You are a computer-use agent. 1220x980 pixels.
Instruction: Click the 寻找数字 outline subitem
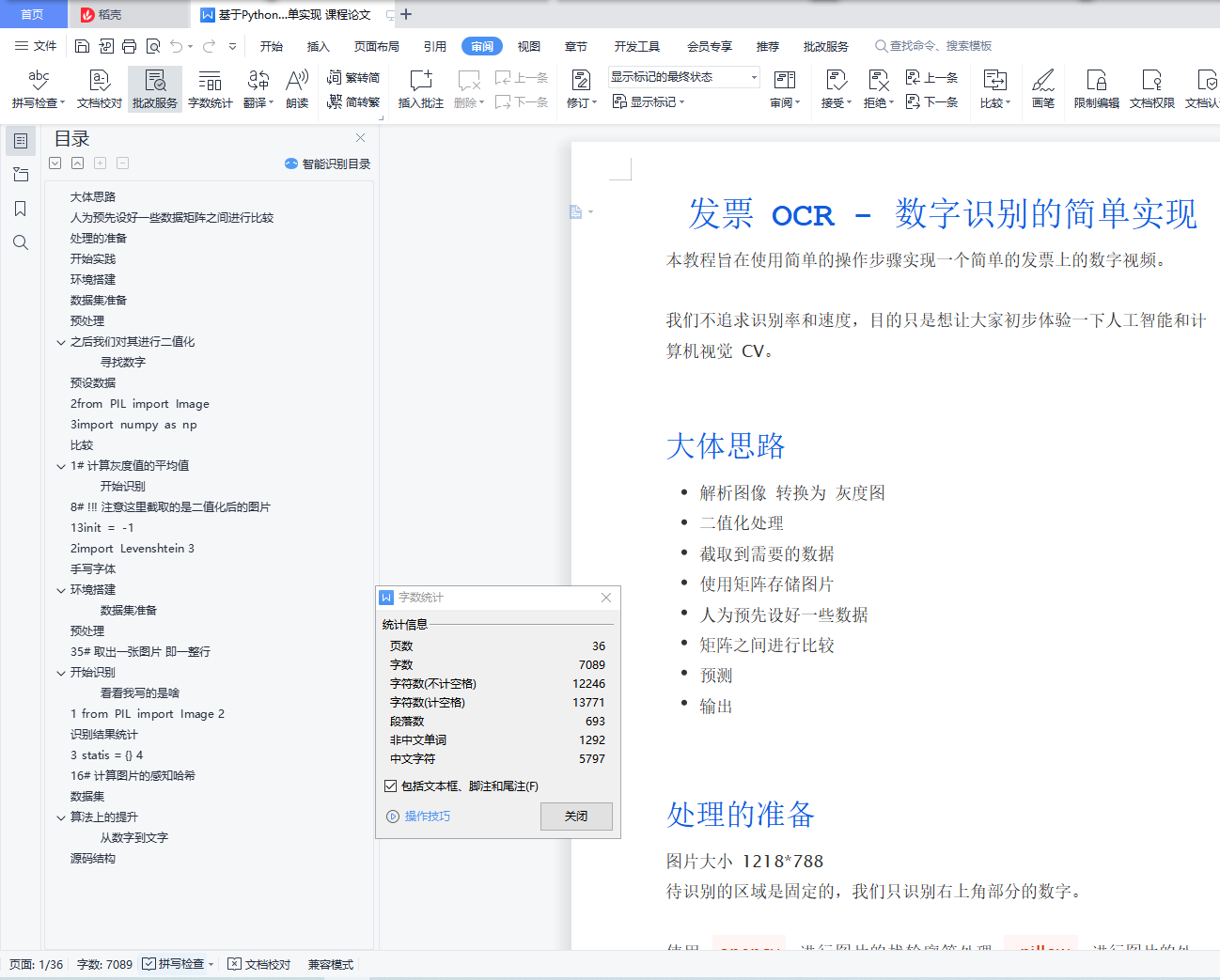pyautogui.click(x=123, y=363)
